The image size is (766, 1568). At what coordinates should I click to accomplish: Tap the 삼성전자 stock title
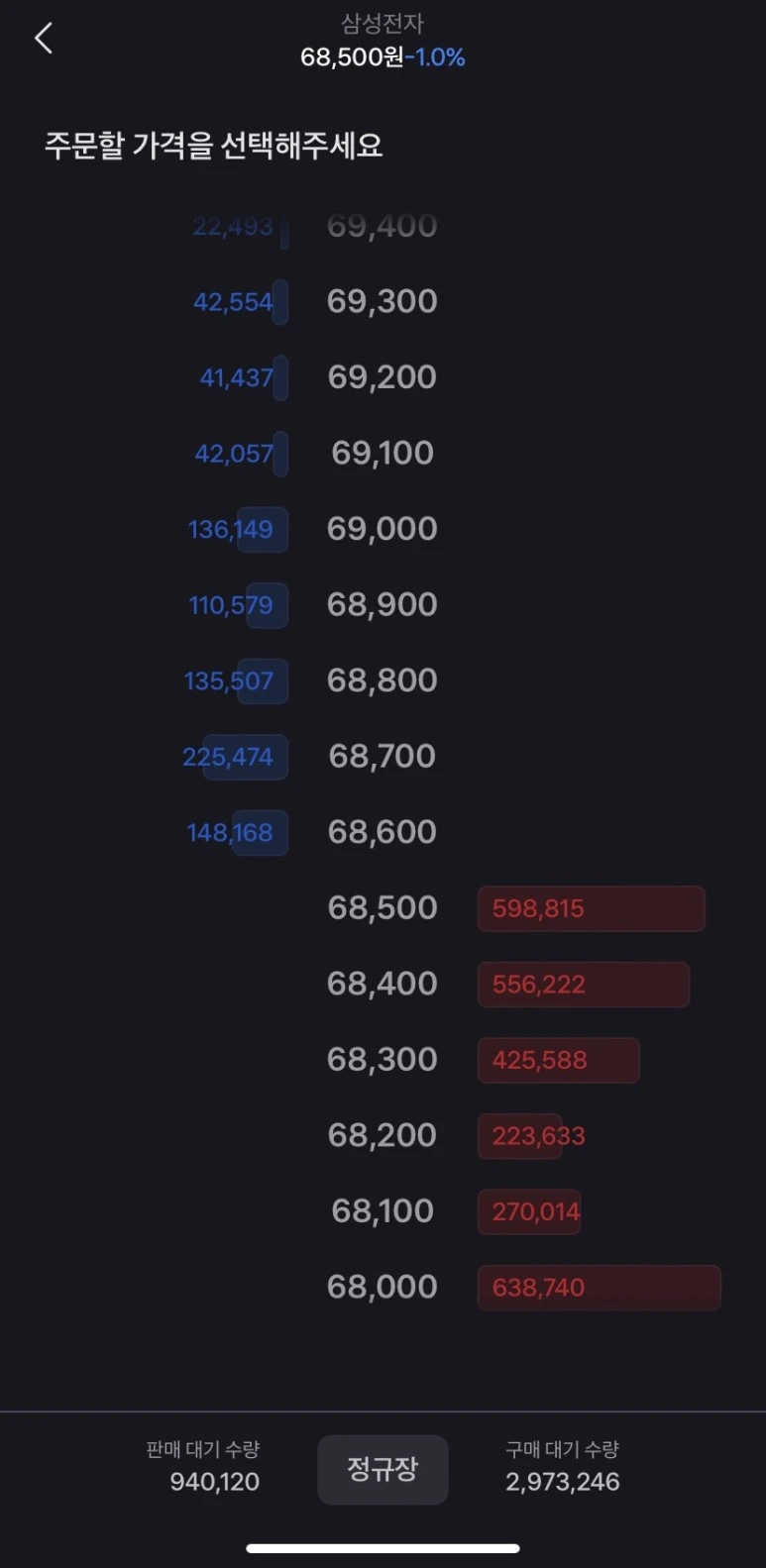click(x=383, y=23)
